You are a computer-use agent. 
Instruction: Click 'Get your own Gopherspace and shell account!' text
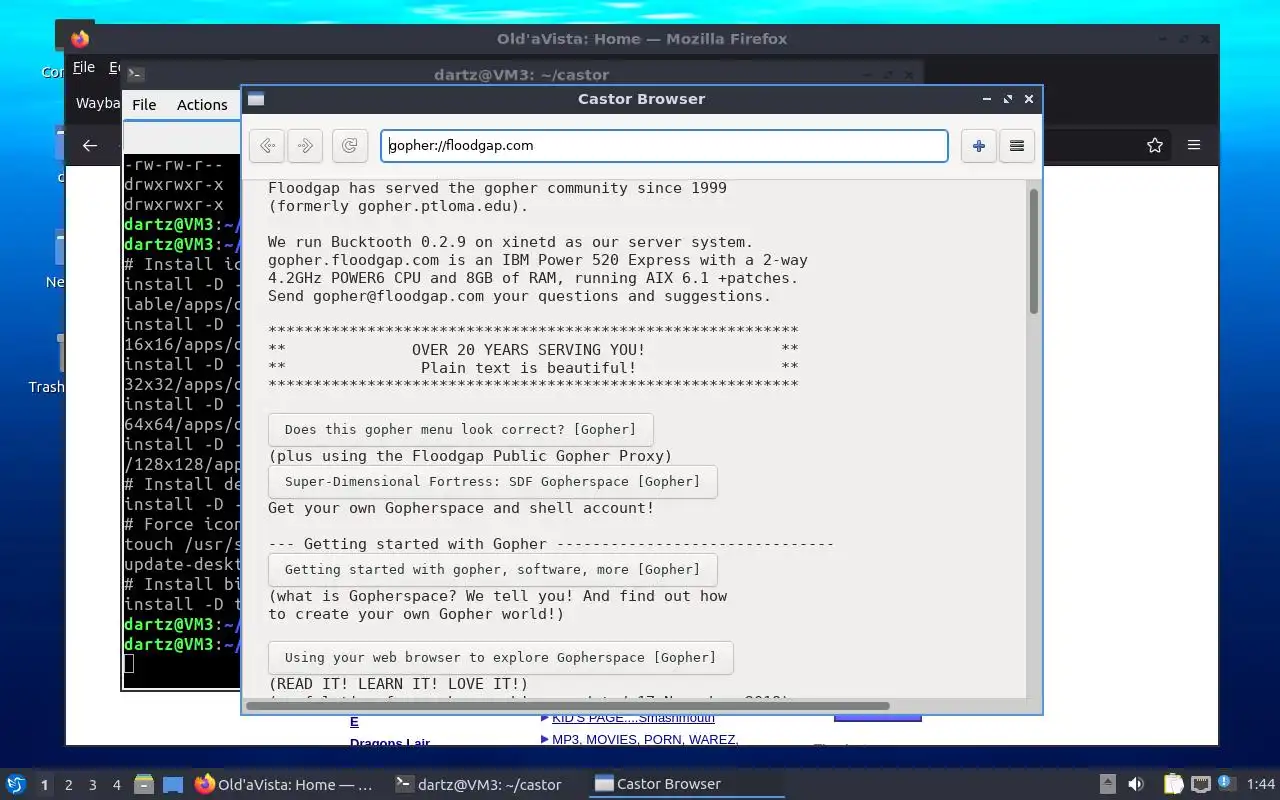coord(461,508)
